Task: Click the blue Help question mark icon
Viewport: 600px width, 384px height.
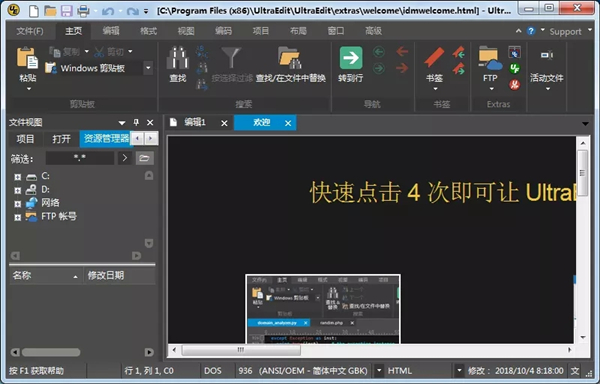Action: [x=531, y=31]
